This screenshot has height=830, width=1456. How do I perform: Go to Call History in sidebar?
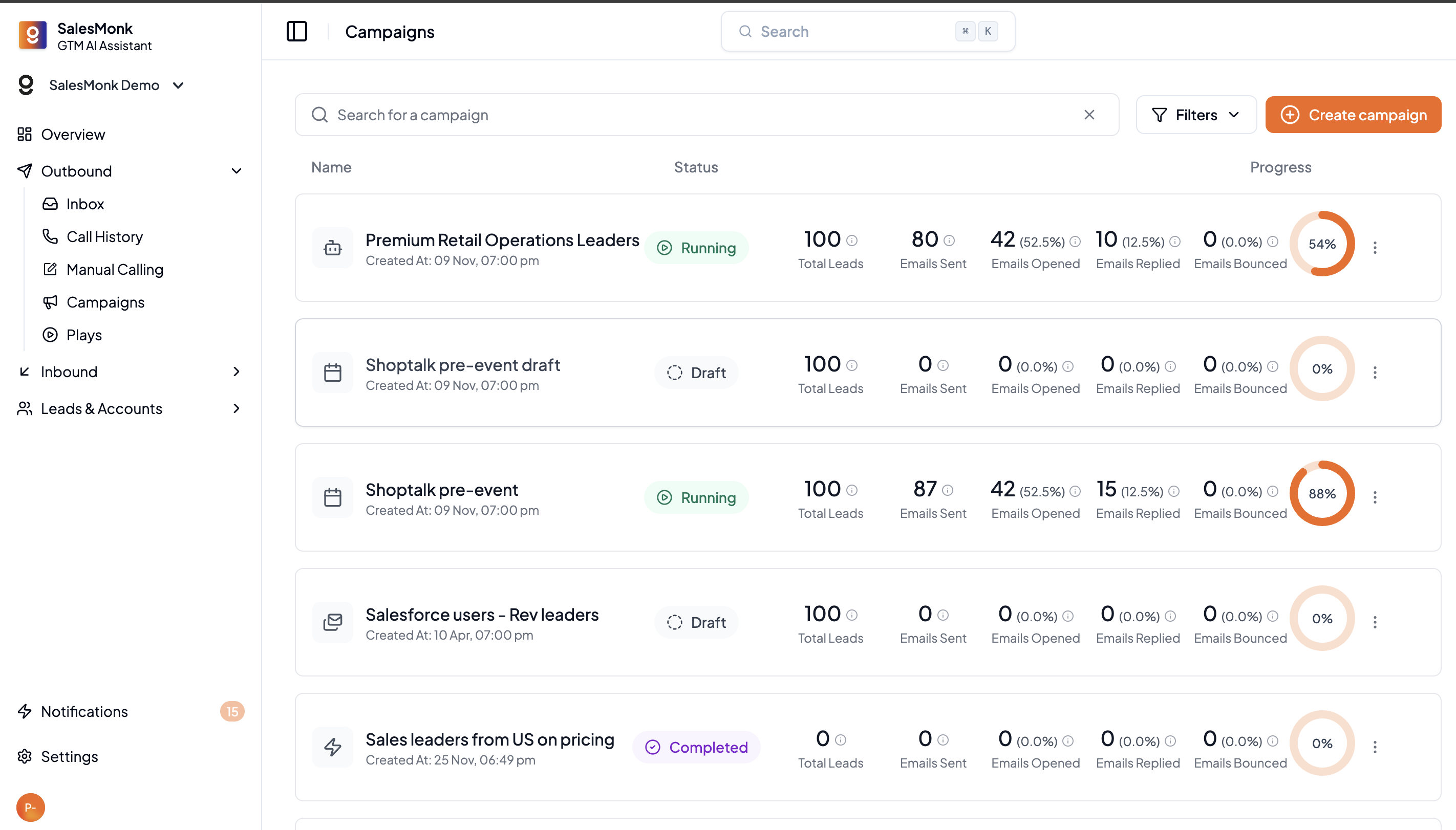click(x=104, y=236)
